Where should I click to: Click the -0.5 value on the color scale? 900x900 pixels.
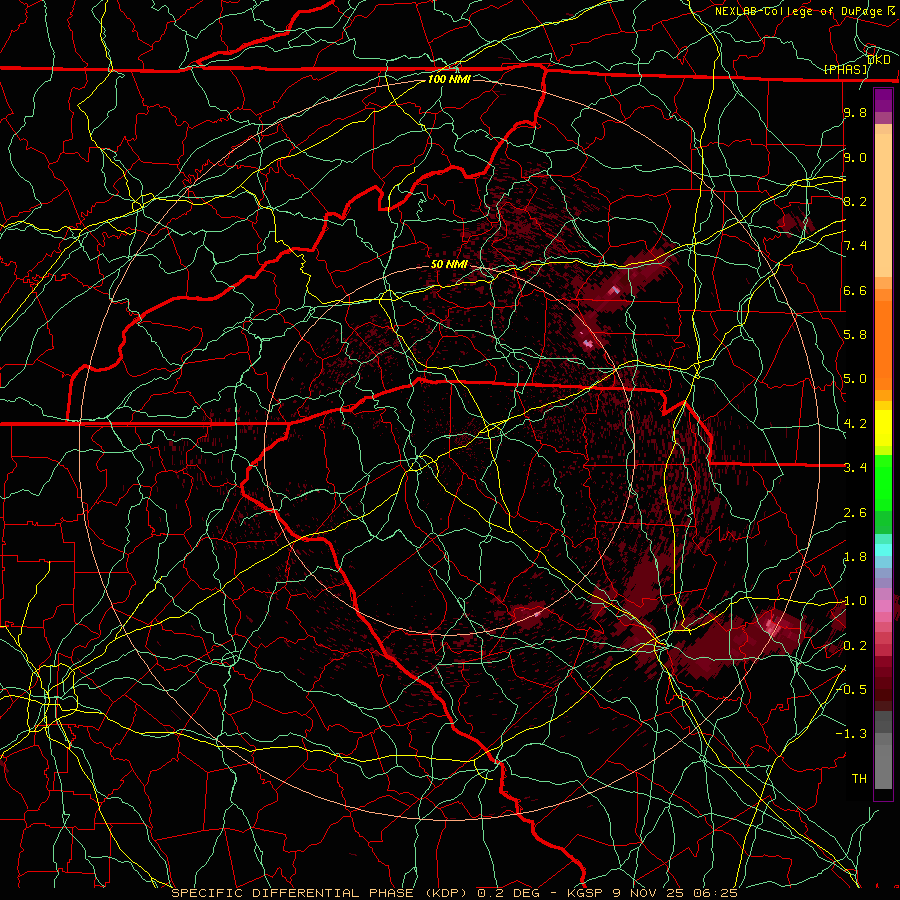(852, 690)
